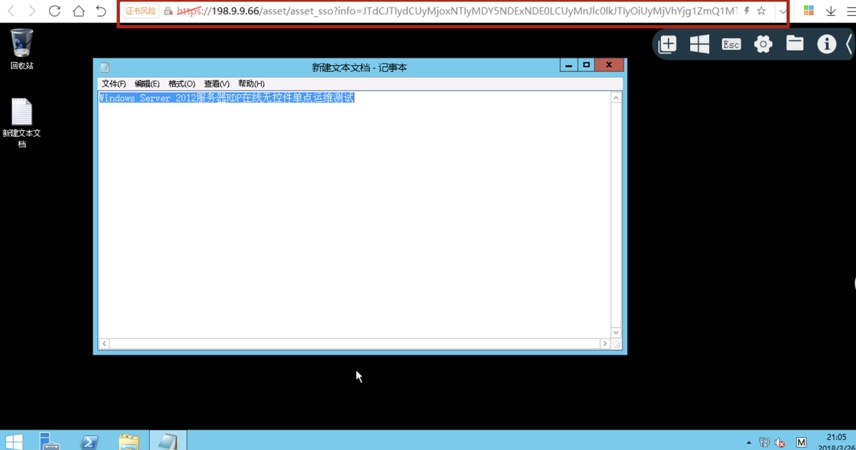Viewport: 856px width, 450px height.
Task: Click the crossed-out lock security icon
Action: 168,11
